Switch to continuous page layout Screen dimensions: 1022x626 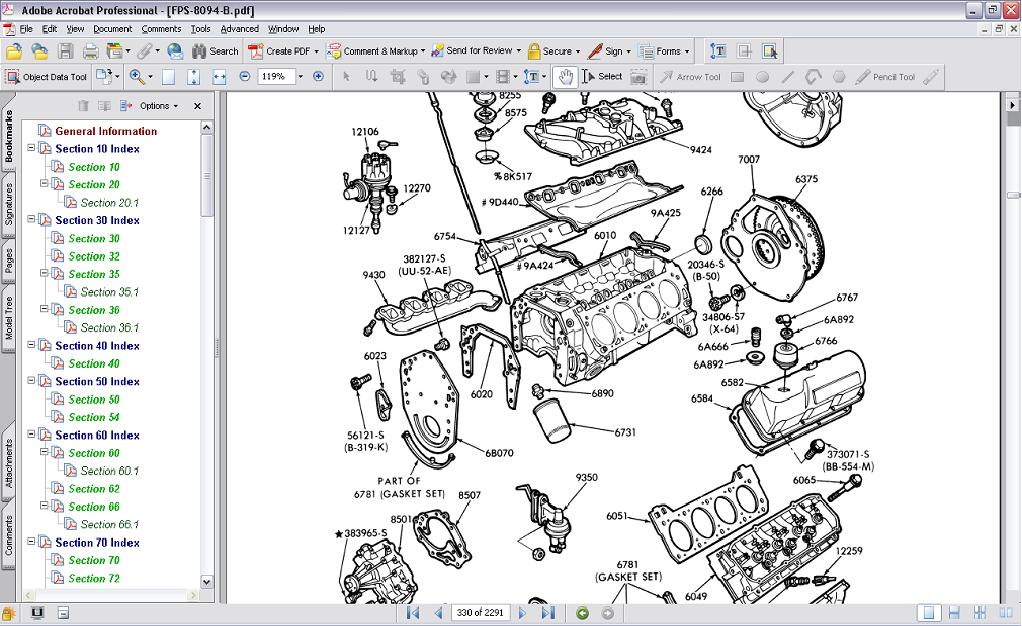click(x=954, y=613)
